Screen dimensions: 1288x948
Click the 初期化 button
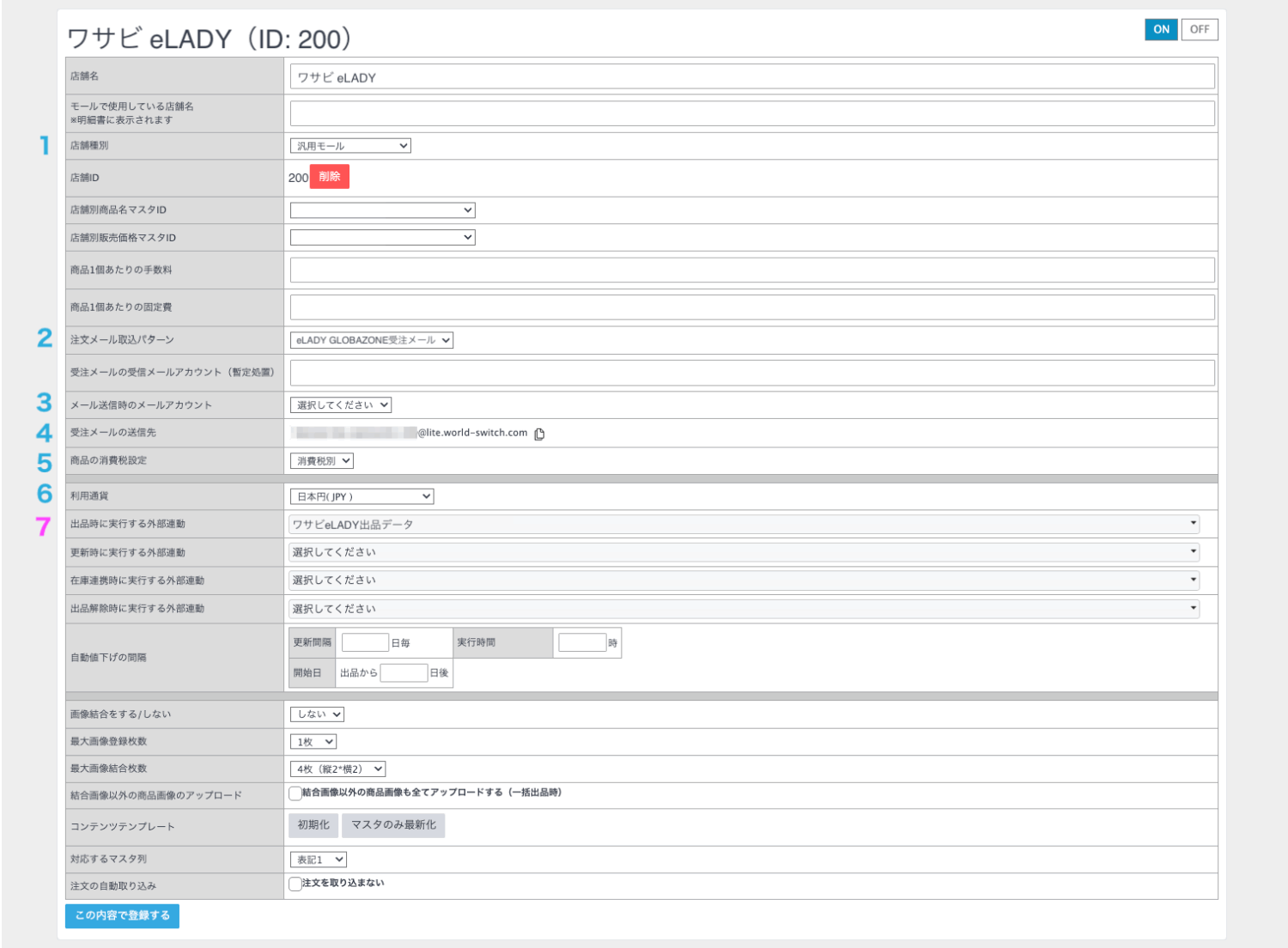(x=313, y=825)
